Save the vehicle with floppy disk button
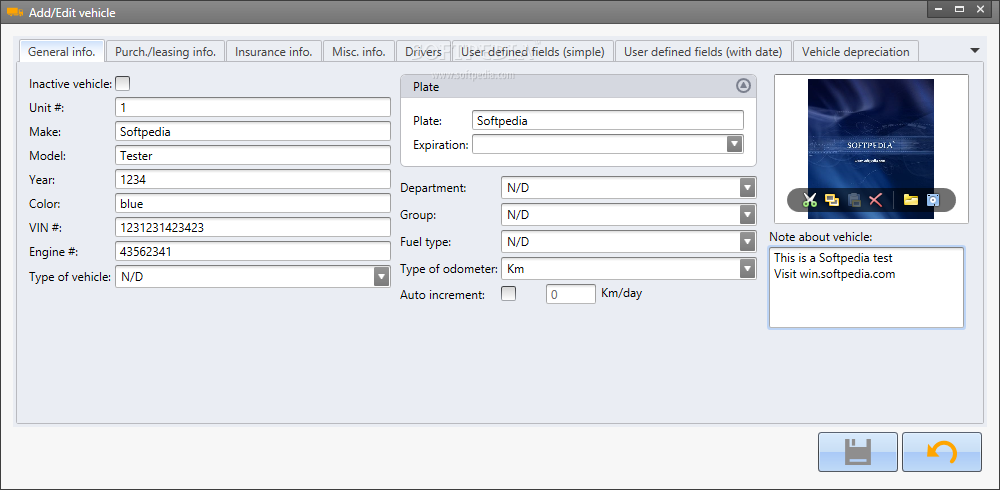Viewport: 1000px width, 490px height. pyautogui.click(x=858, y=452)
